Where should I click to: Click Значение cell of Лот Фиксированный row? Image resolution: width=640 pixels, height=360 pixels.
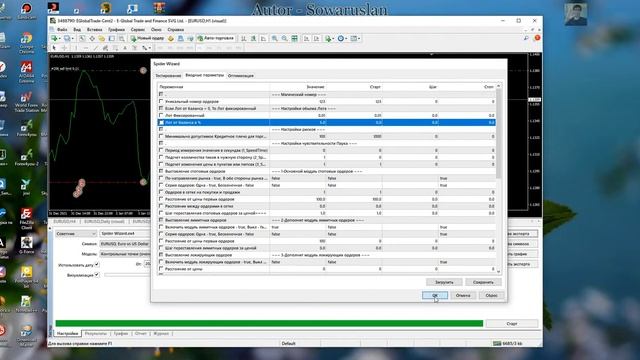(298, 116)
